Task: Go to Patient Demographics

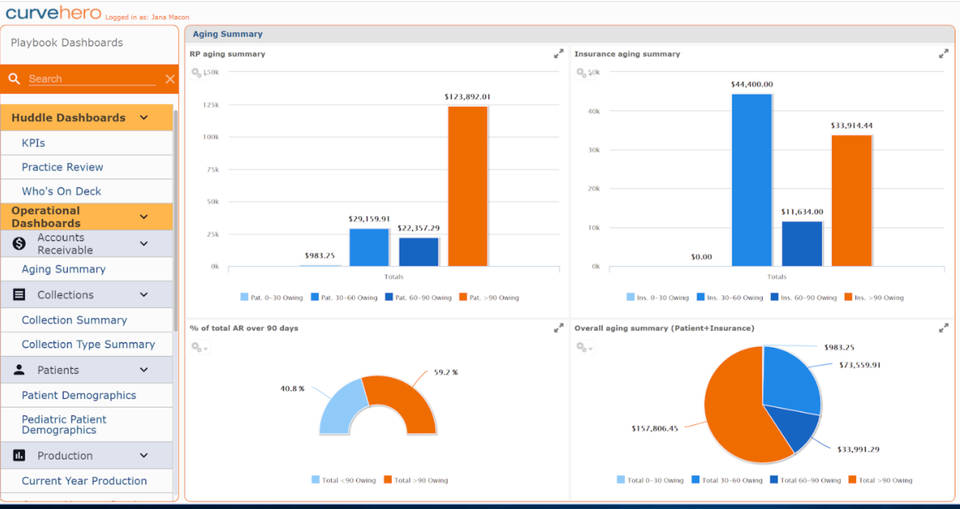Action: 78,395
